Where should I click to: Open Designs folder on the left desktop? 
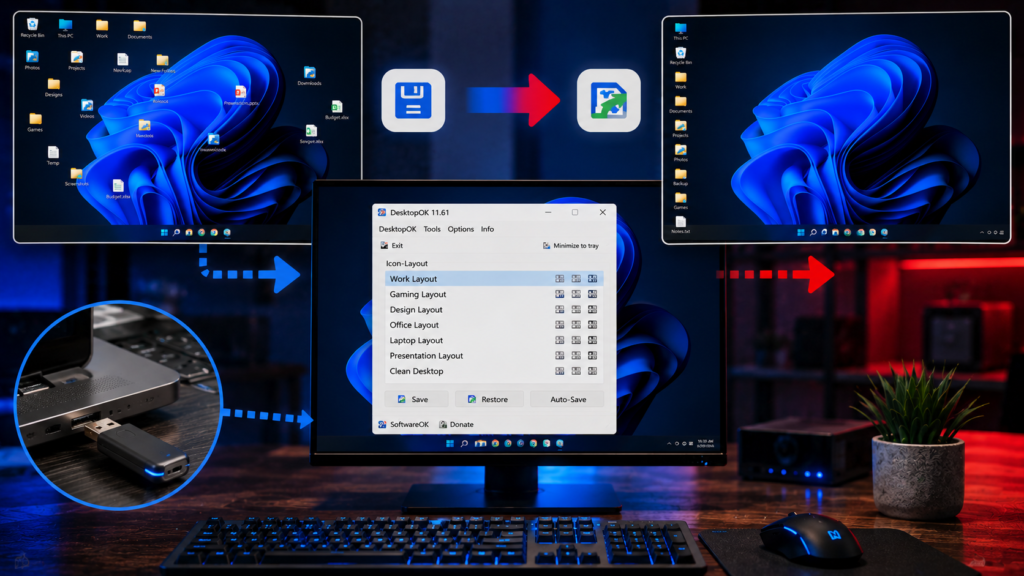click(x=54, y=87)
